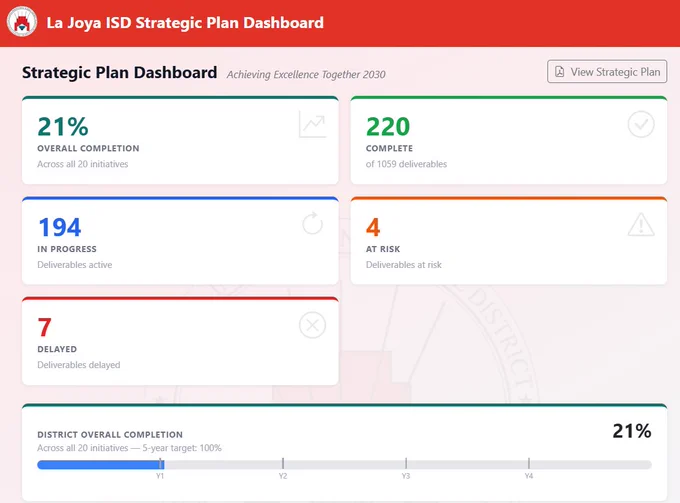
Task: Select the 21% overall completion value
Action: (63, 127)
